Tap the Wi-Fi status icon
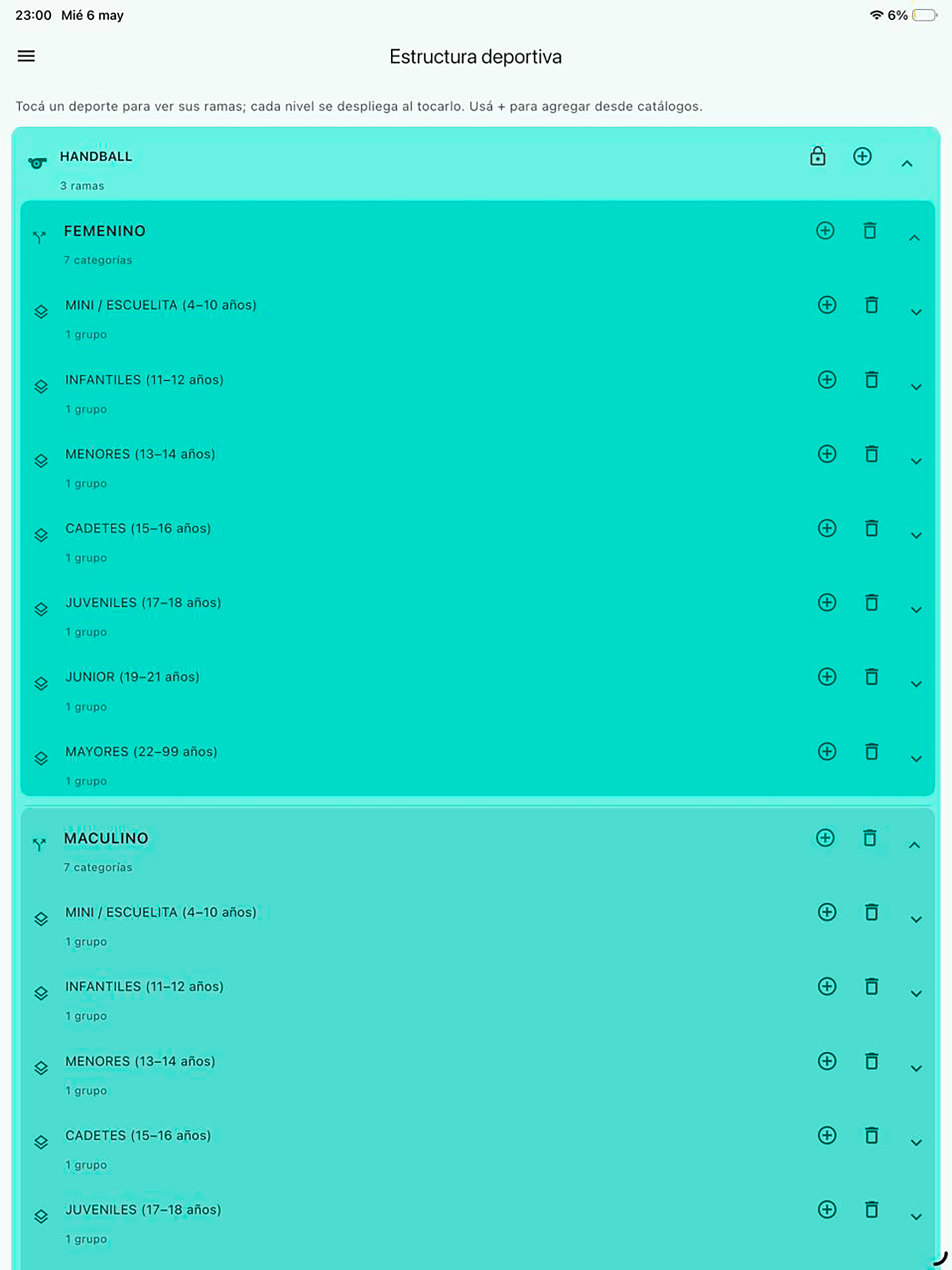Image resolution: width=952 pixels, height=1270 pixels. point(876,15)
